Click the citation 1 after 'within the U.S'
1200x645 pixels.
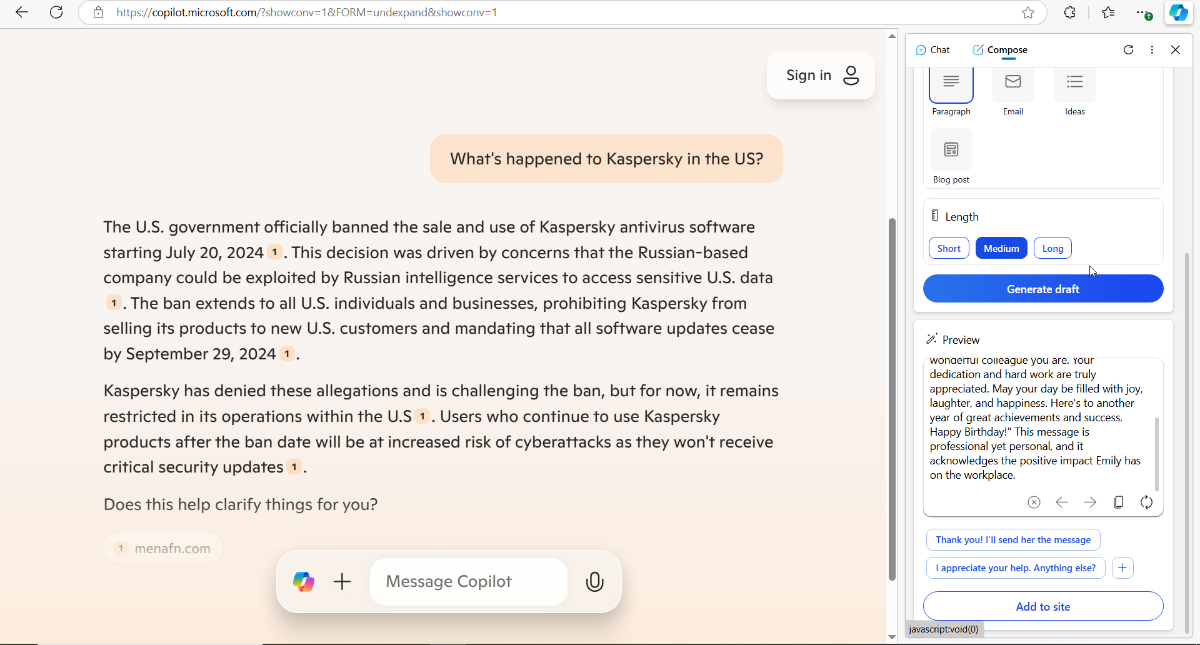[x=424, y=416]
